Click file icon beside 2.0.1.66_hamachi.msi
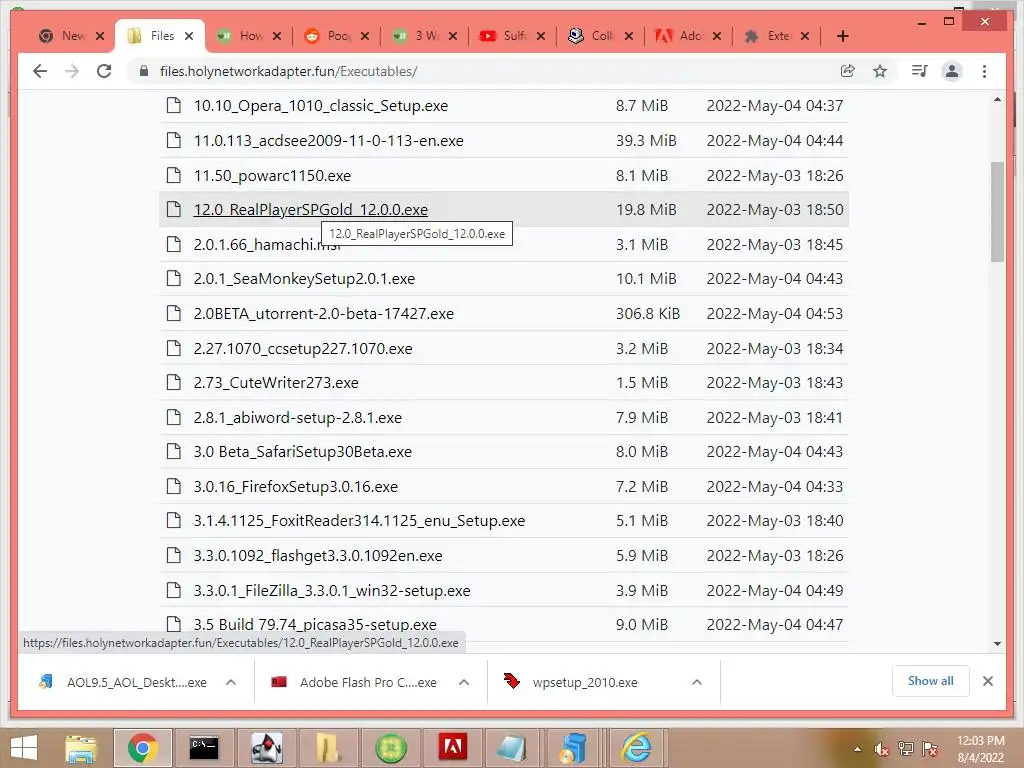Image resolution: width=1024 pixels, height=768 pixels. [x=174, y=244]
